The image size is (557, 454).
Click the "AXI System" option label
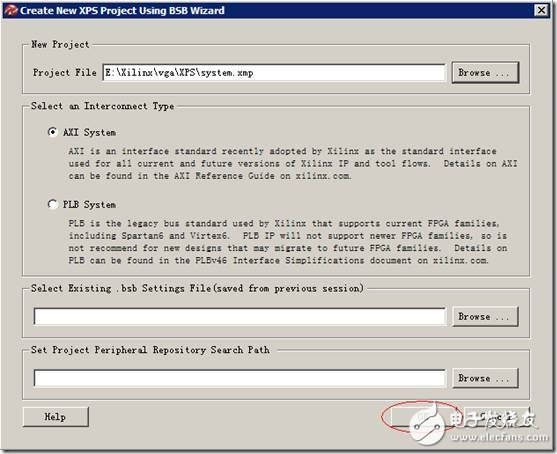click(89, 133)
